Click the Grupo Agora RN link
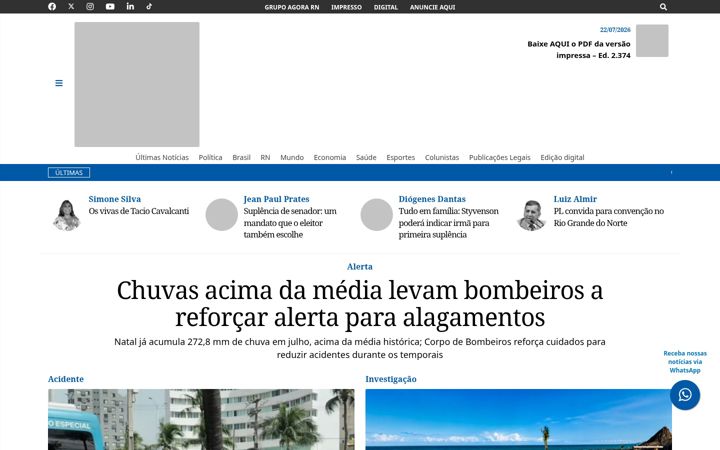720x450 pixels. coord(292,7)
